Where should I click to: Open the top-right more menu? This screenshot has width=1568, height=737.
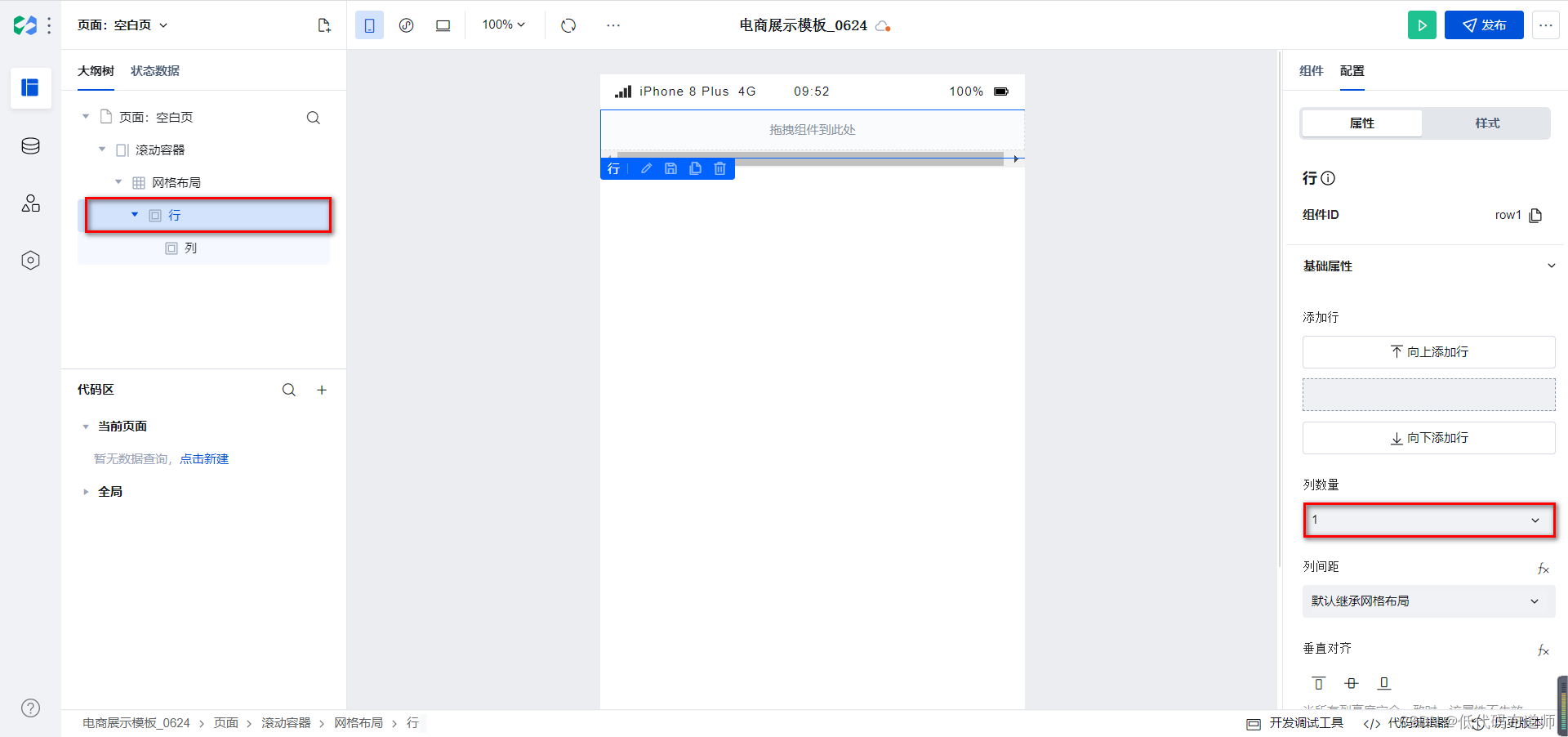click(x=1545, y=25)
